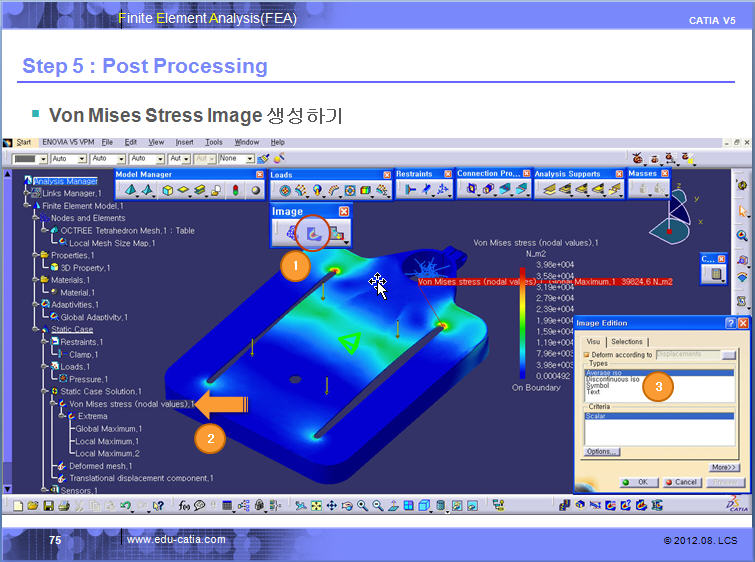The height and width of the screenshot is (562, 755).
Task: Select 'Discontinuous iso' in Types list
Action: (x=613, y=379)
